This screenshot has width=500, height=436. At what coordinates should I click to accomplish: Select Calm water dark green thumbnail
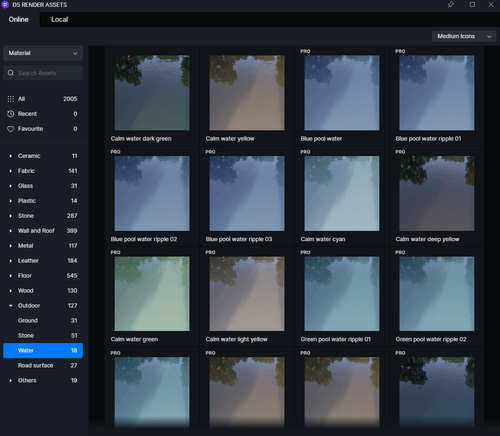tap(152, 93)
